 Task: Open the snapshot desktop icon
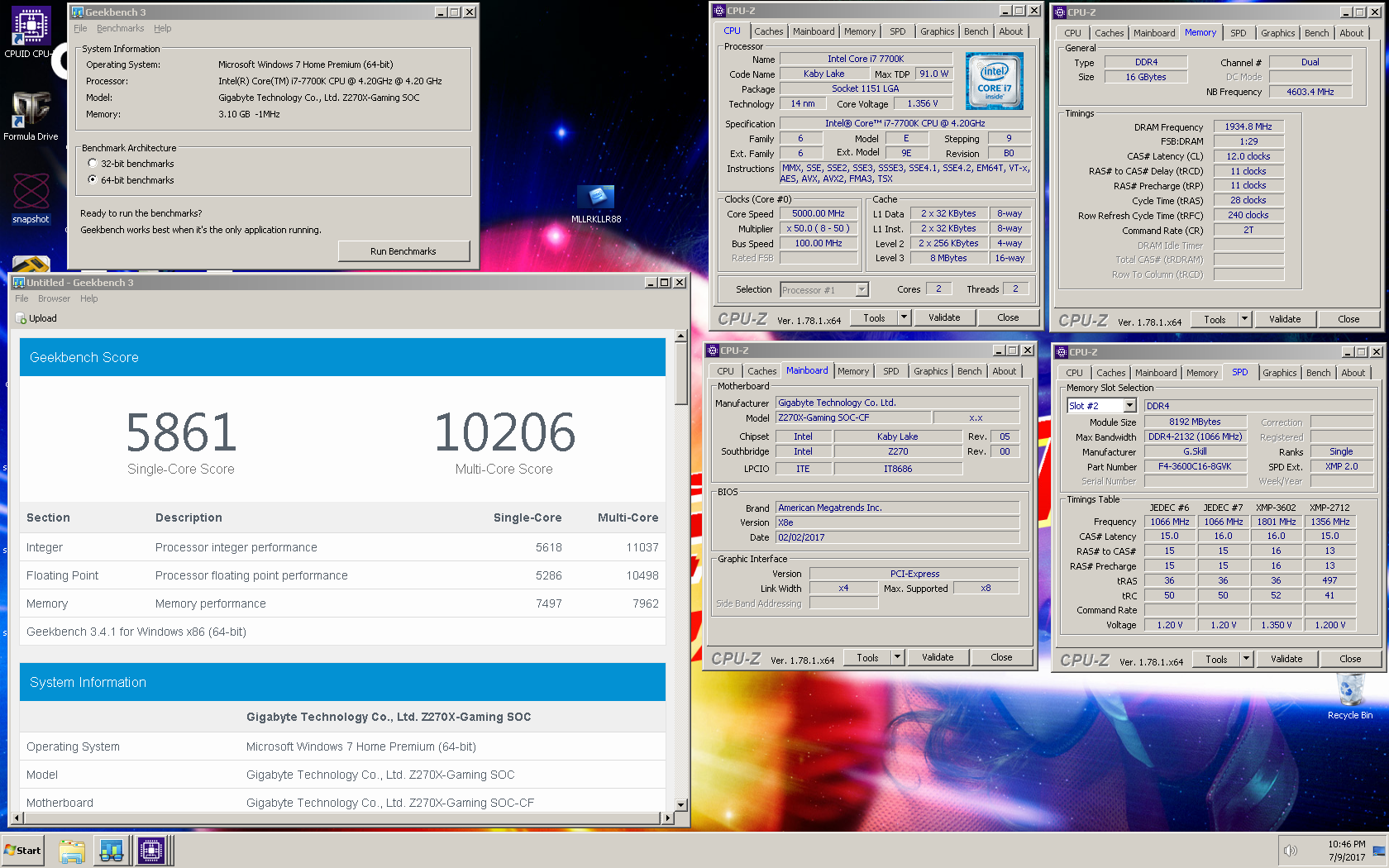coord(31,198)
